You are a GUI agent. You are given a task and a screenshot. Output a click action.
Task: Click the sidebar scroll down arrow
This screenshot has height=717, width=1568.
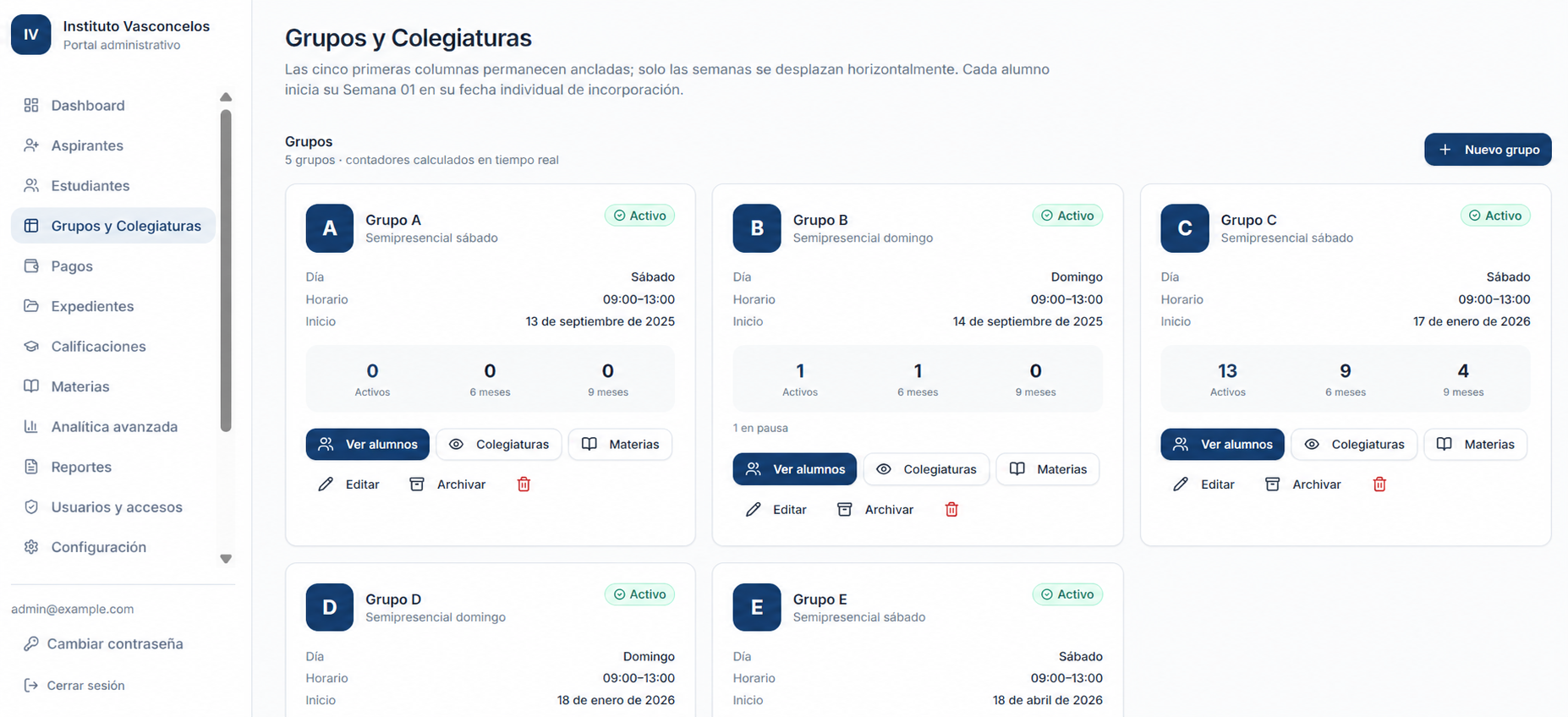point(226,559)
